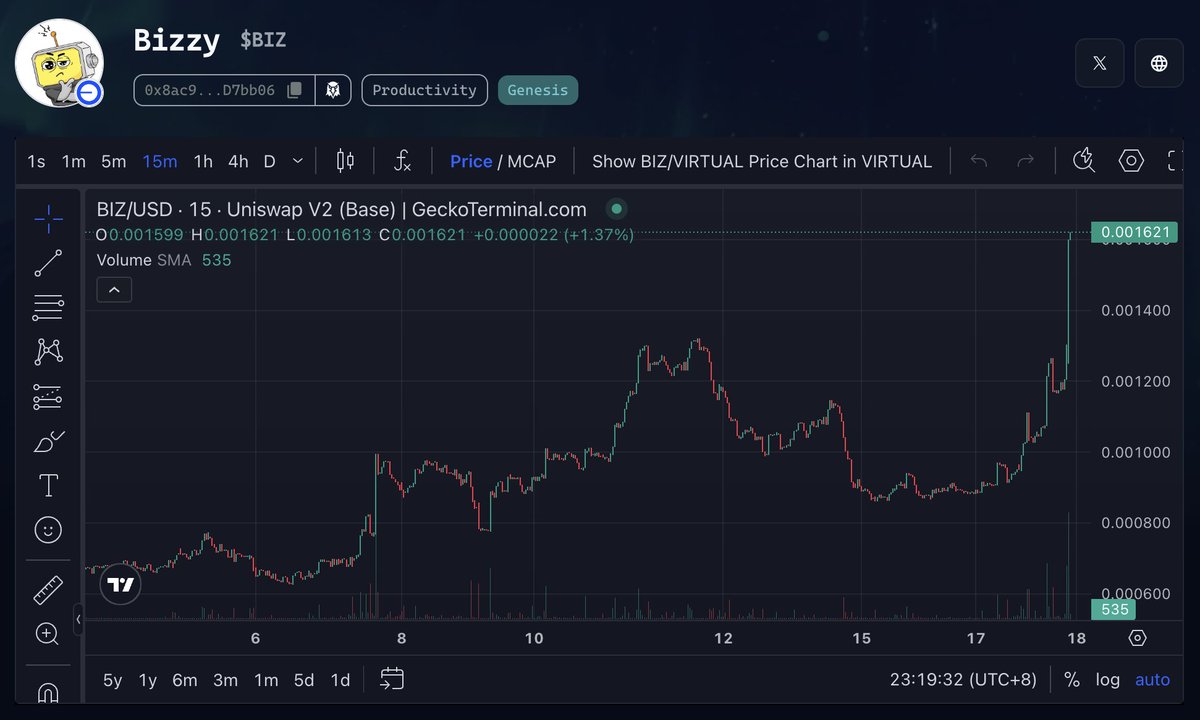
Task: Copy the contract address 0x8ac9...D7bb06
Action: click(294, 90)
